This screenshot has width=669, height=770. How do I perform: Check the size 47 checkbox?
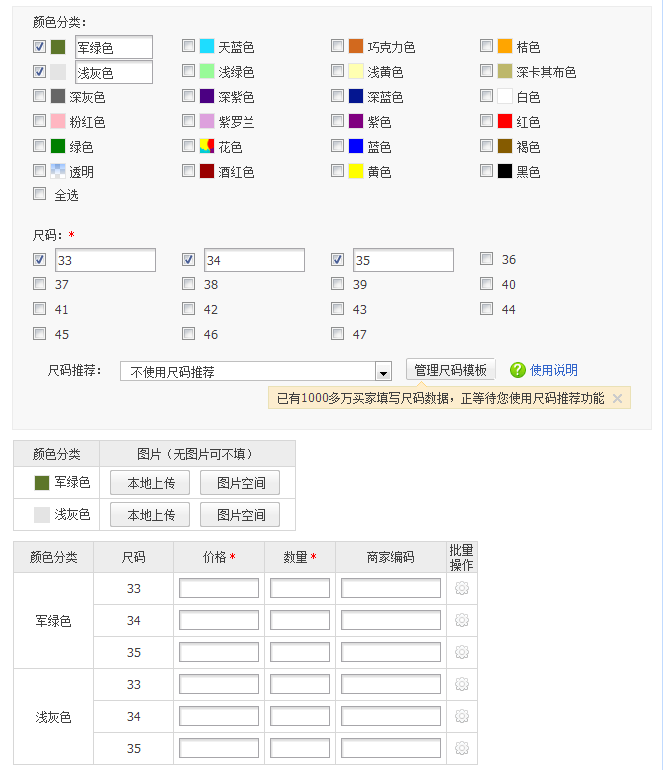tap(337, 333)
